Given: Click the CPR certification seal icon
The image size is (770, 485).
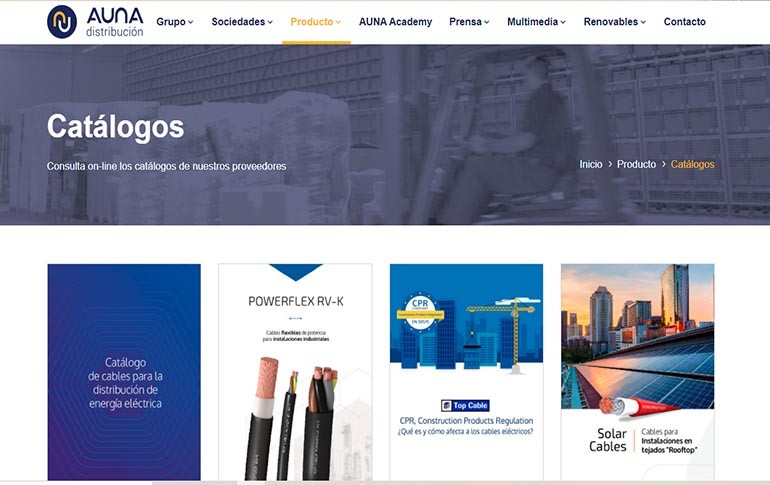Looking at the screenshot, I should click(420, 312).
